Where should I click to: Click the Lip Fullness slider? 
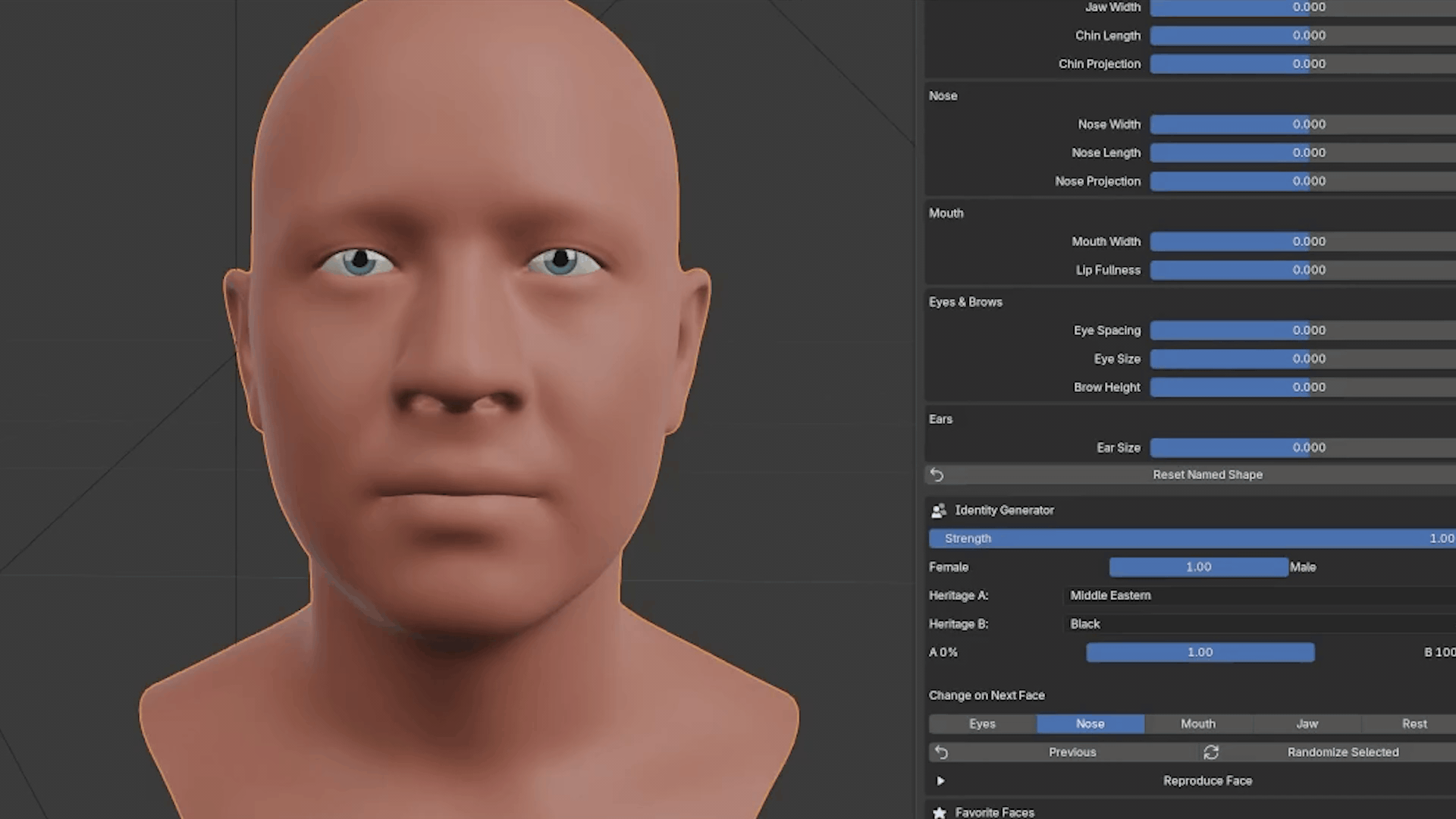tap(1303, 270)
